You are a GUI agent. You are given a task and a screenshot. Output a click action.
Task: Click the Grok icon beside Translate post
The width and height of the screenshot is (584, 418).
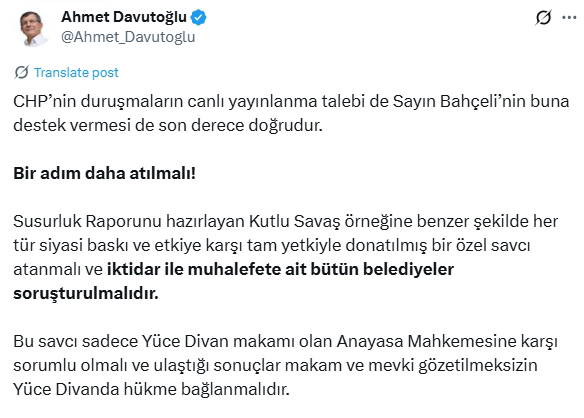[22, 72]
